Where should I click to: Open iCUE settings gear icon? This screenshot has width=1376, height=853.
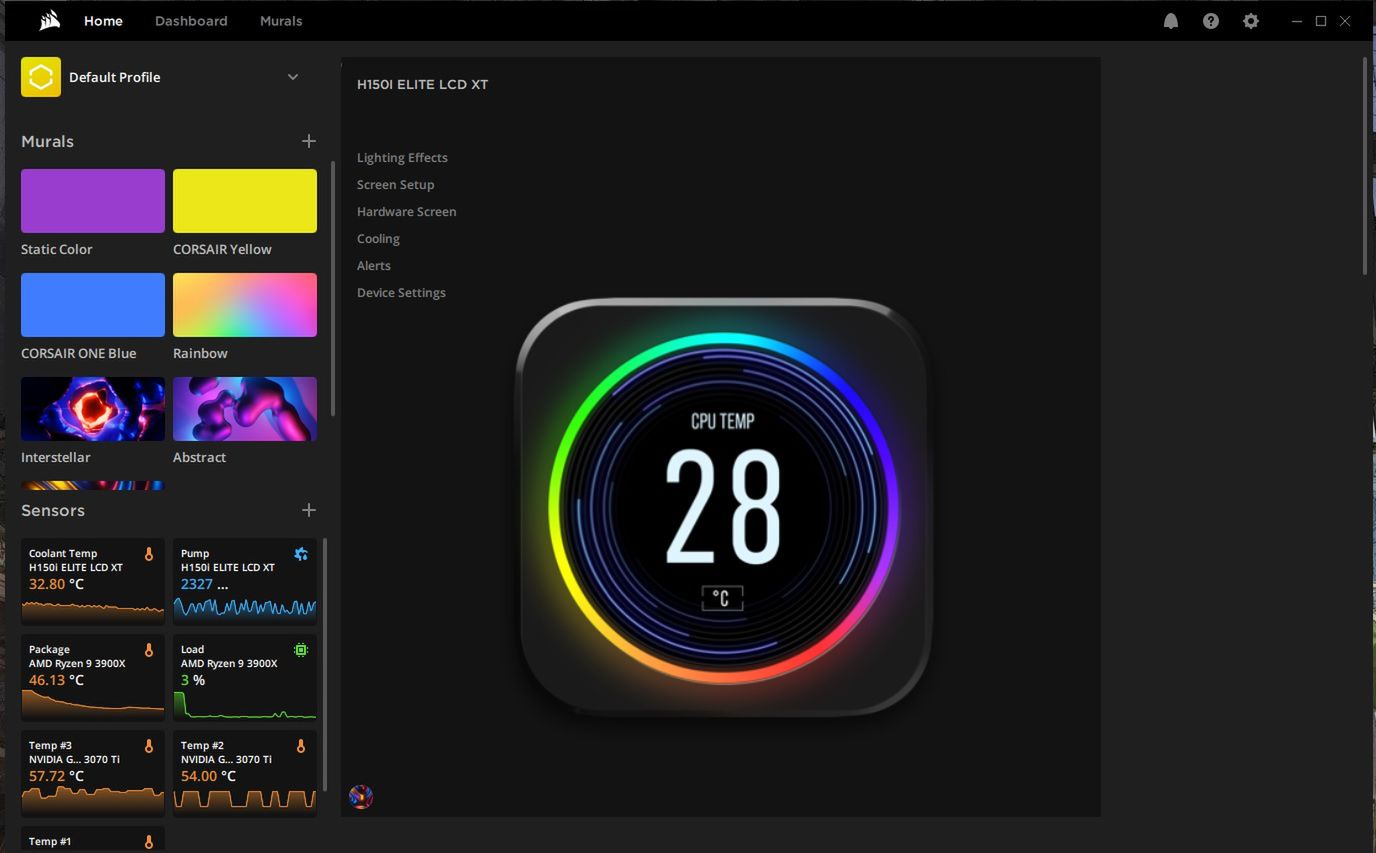[1251, 21]
